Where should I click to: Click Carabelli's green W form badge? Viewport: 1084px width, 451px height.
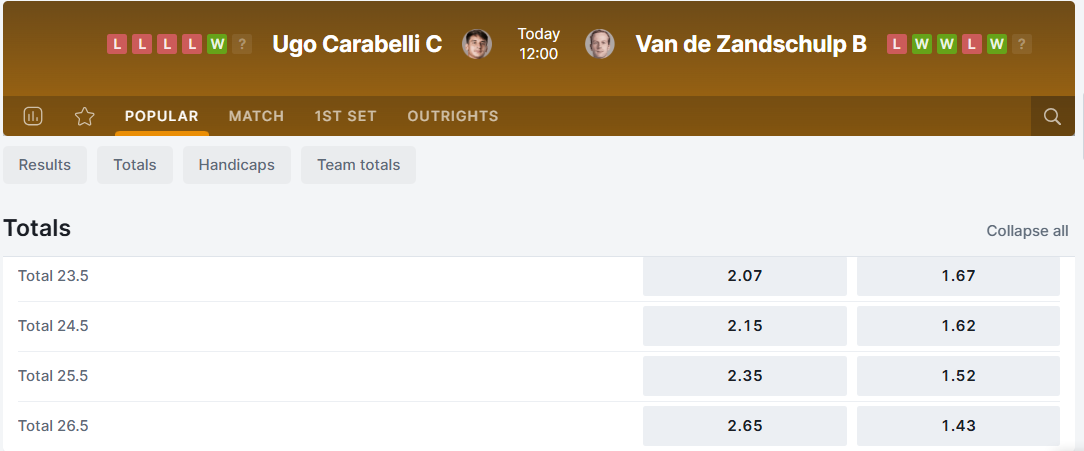coord(217,44)
